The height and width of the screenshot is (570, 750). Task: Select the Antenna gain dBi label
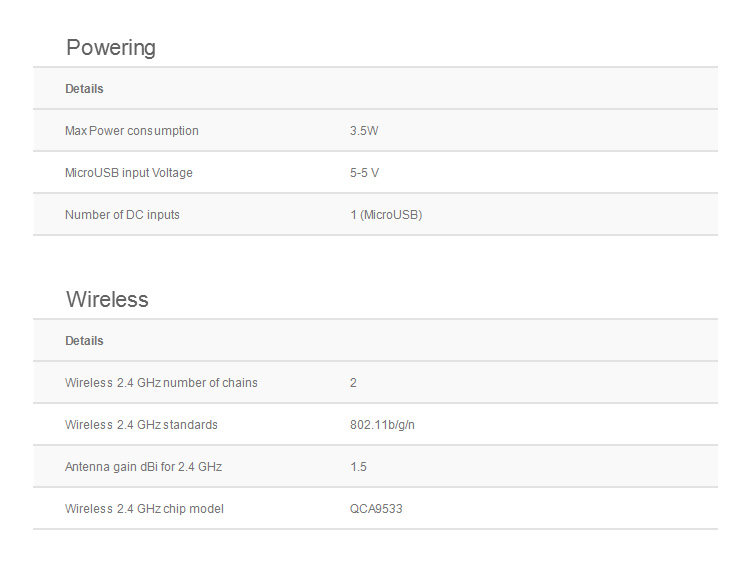click(x=143, y=467)
